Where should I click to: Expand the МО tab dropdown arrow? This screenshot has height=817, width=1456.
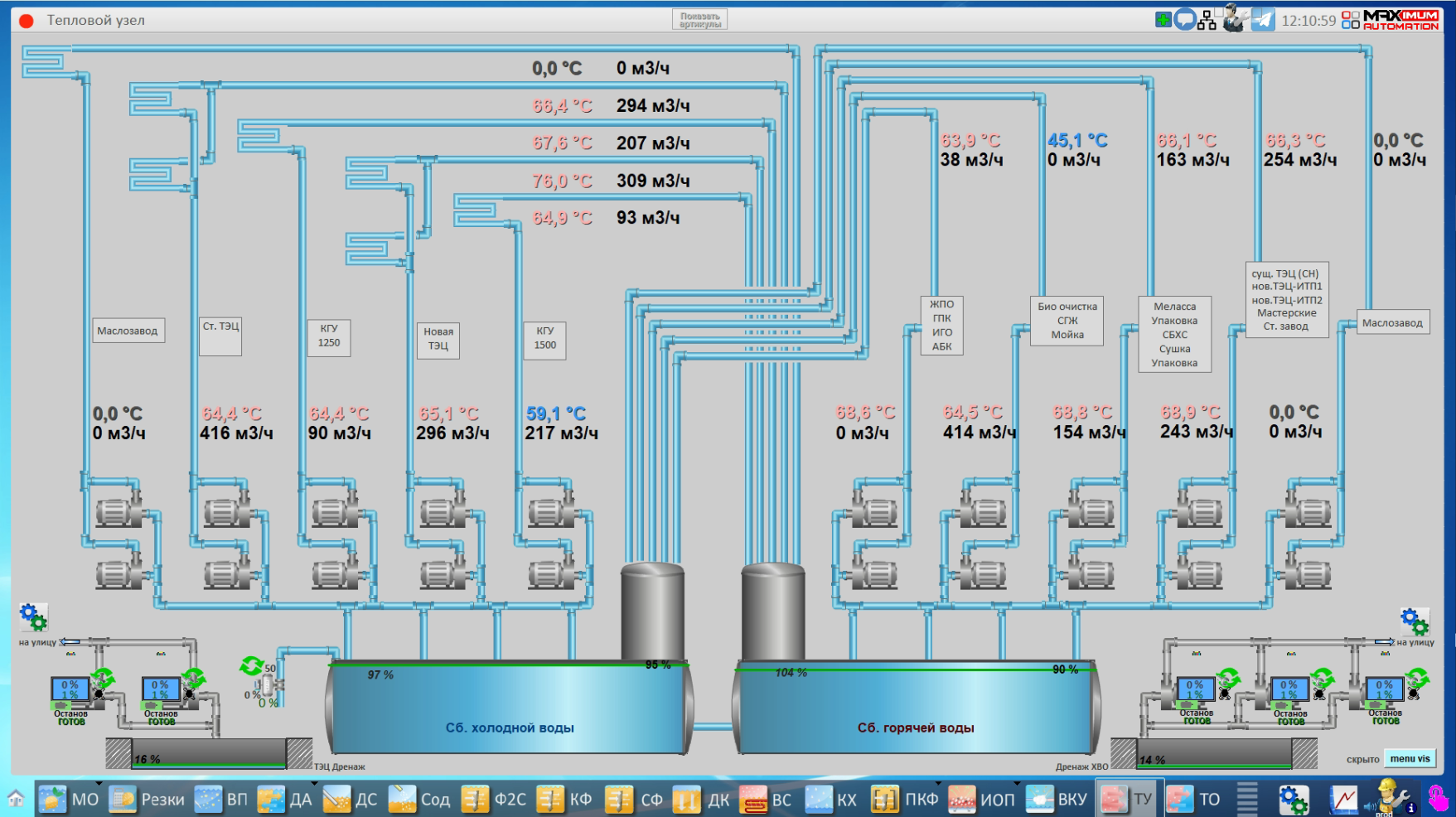[99, 784]
